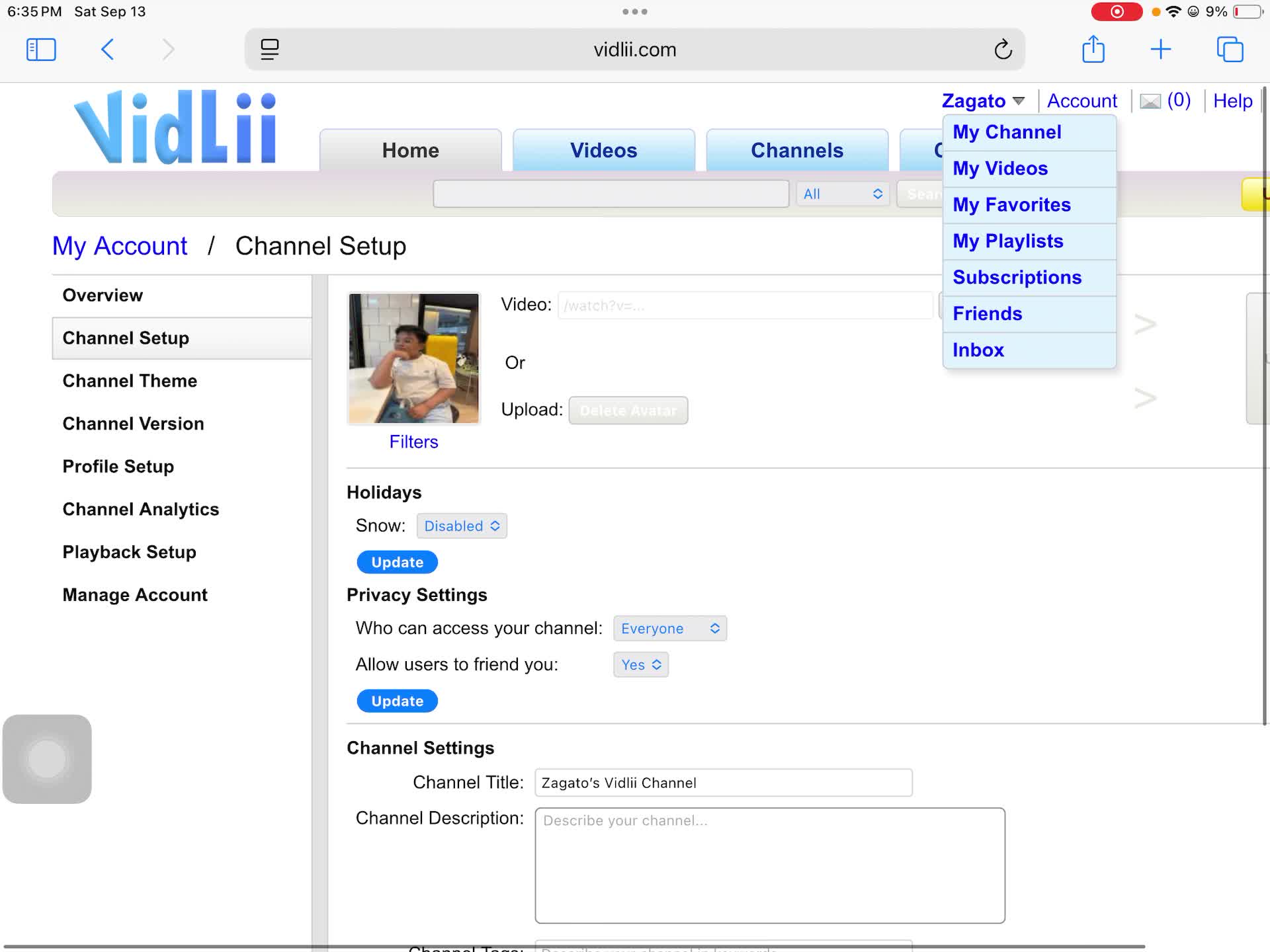Open the Who can access channel dropdown
Screen dimensions: 1270x952
click(669, 629)
